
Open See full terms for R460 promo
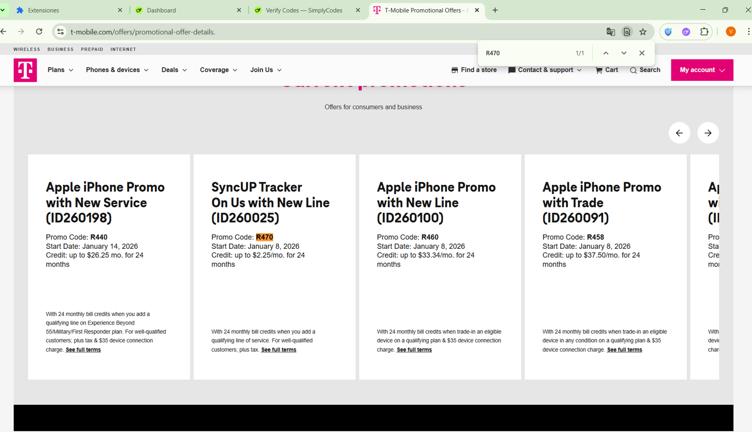pos(414,350)
